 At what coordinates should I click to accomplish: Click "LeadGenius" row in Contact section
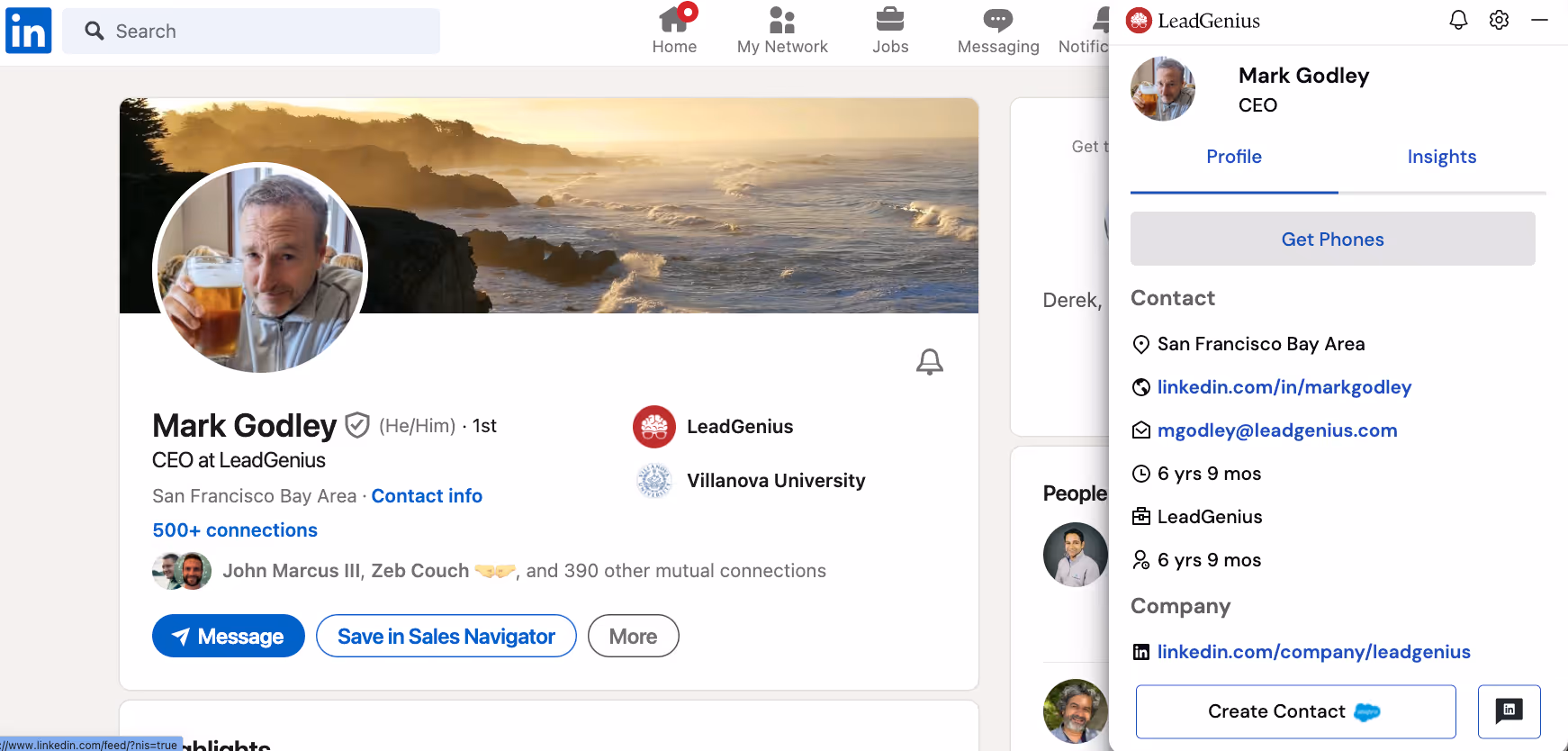1210,517
